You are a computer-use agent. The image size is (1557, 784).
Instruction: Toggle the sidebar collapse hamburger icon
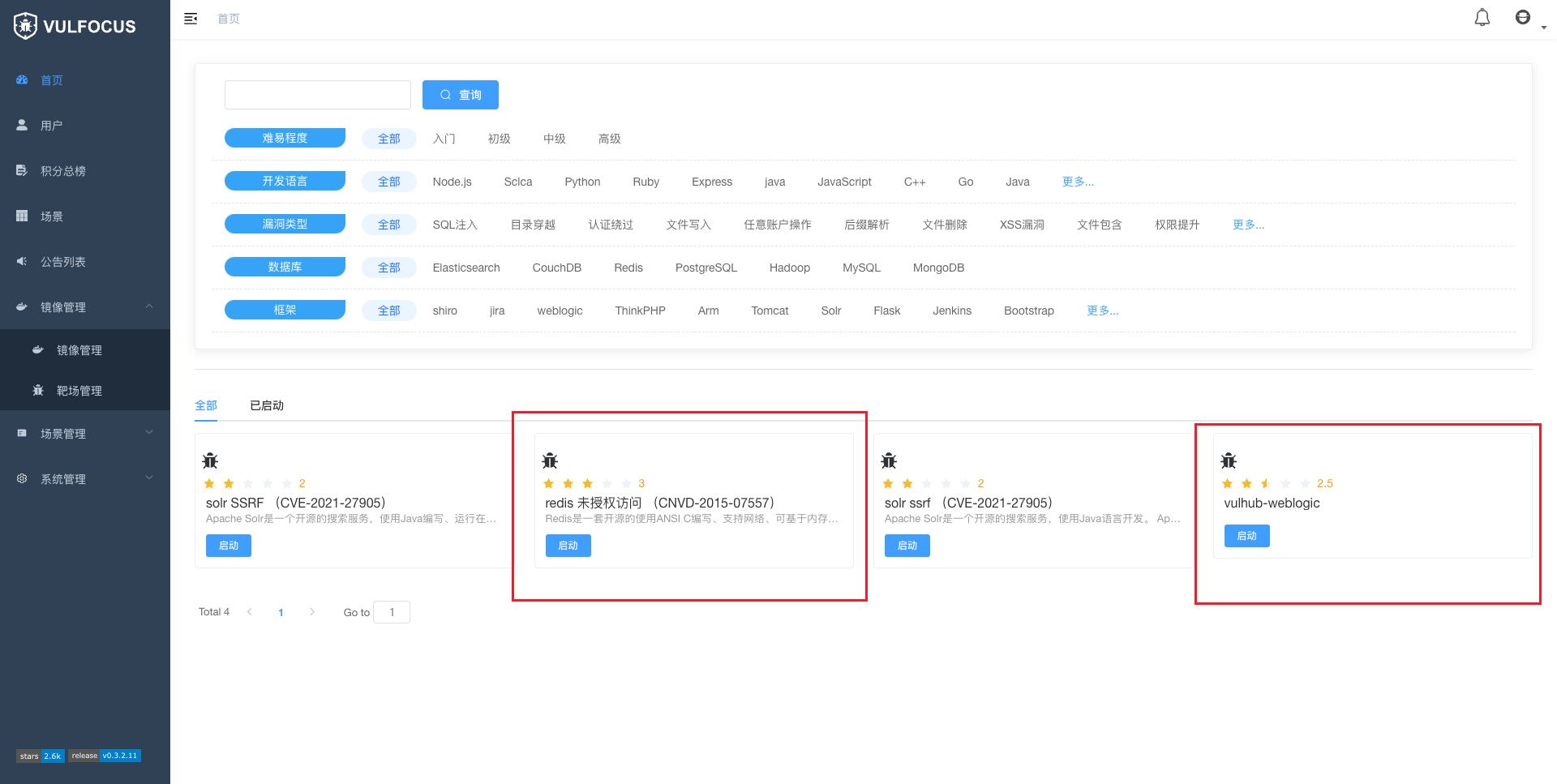191,19
